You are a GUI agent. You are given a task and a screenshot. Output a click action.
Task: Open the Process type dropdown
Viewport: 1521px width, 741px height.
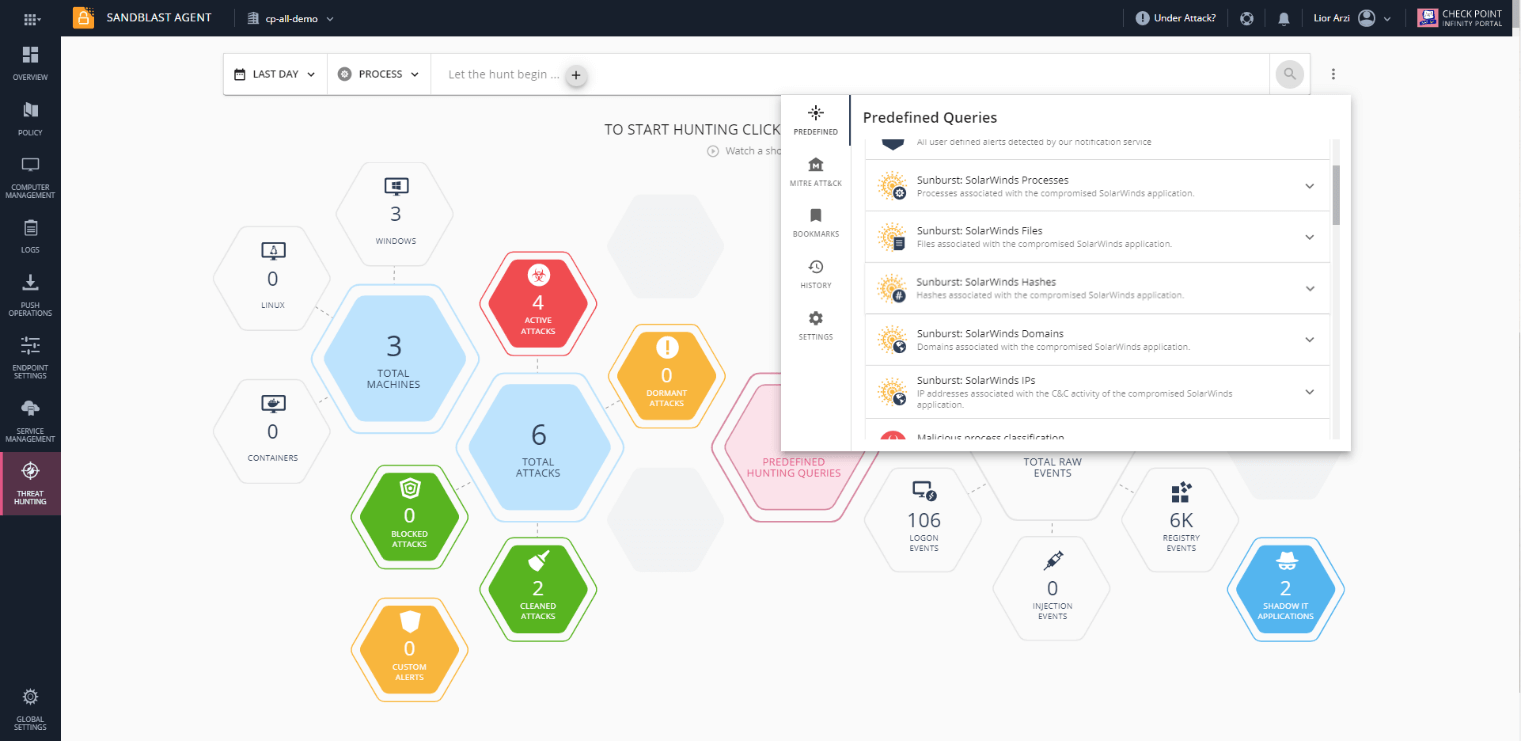coord(379,74)
